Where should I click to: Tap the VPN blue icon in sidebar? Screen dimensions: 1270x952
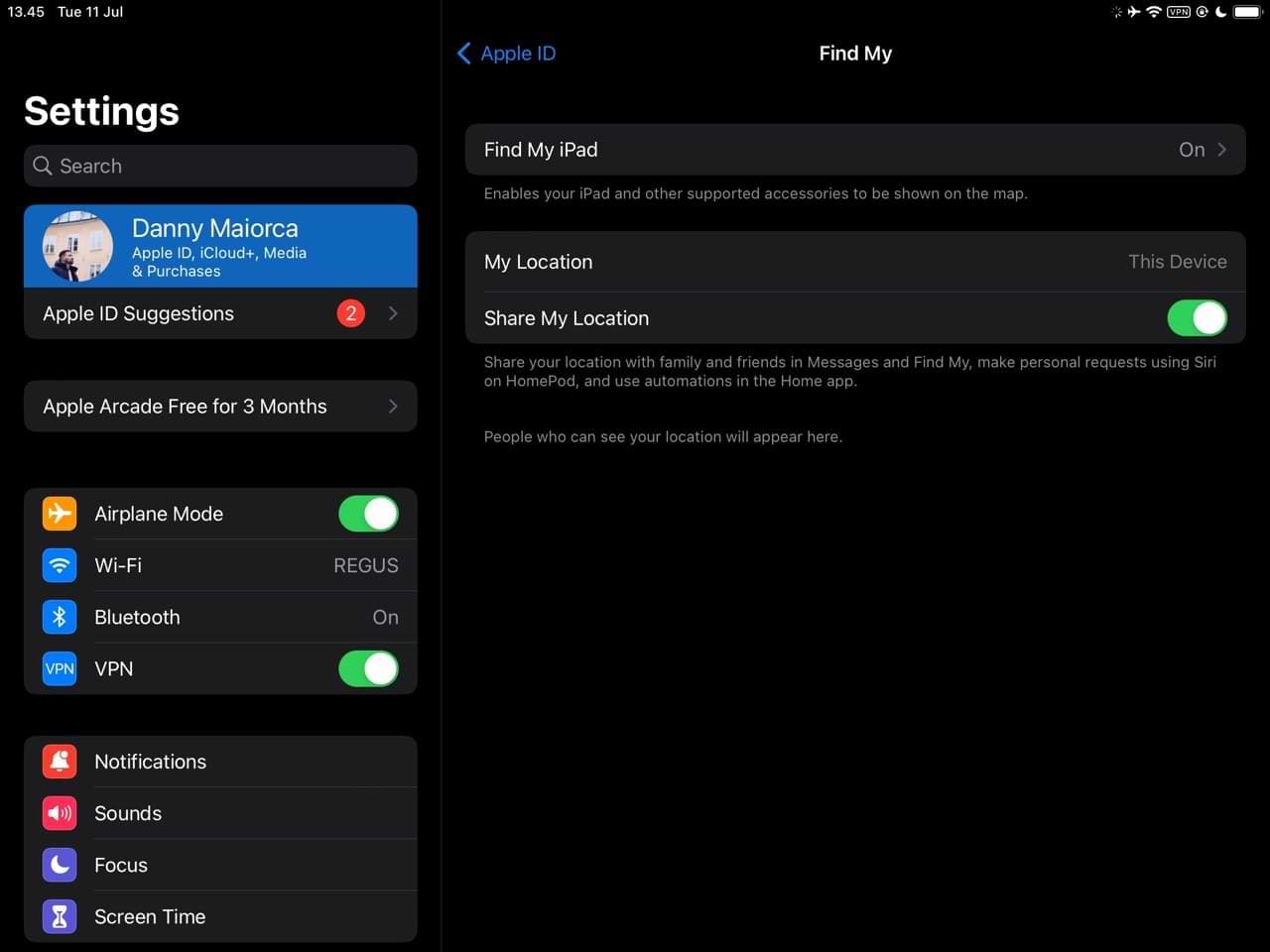pyautogui.click(x=60, y=668)
